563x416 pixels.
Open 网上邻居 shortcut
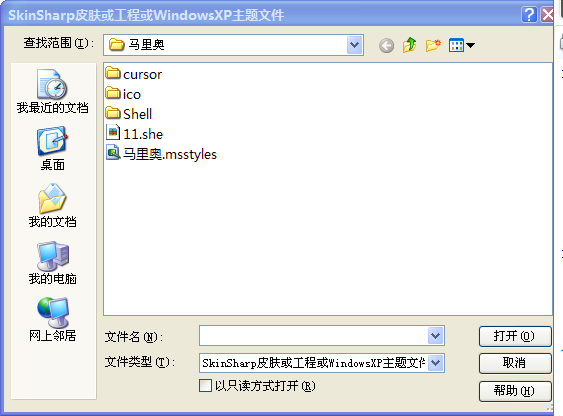(x=52, y=320)
